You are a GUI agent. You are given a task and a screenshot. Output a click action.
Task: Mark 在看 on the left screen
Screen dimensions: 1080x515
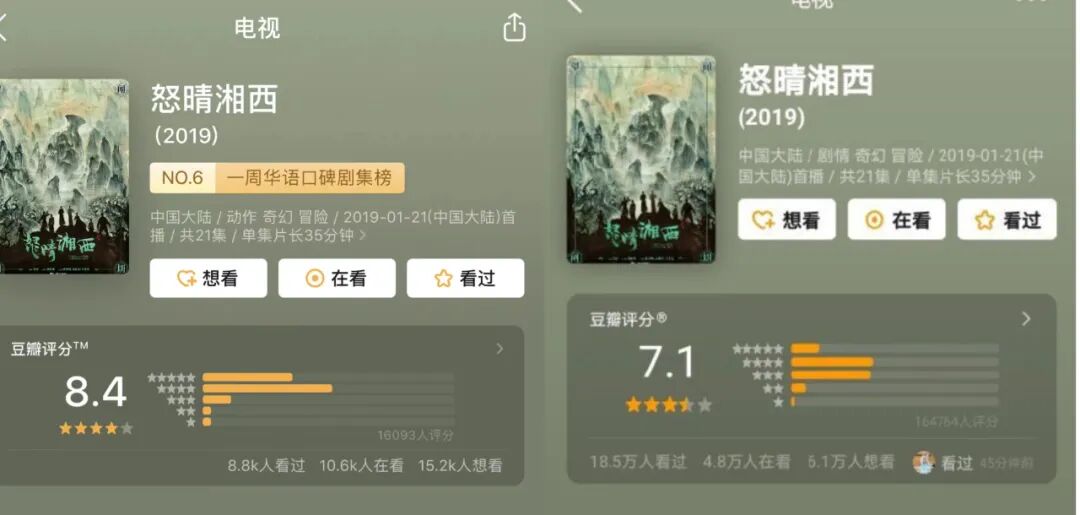pos(337,278)
